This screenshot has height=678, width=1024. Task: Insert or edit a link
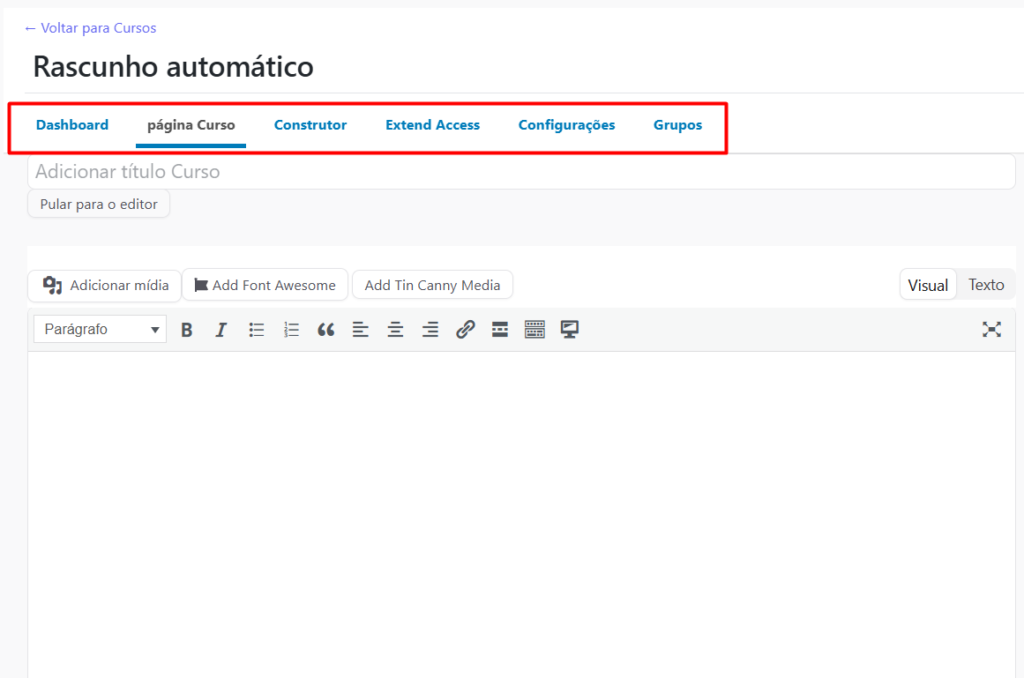point(465,330)
